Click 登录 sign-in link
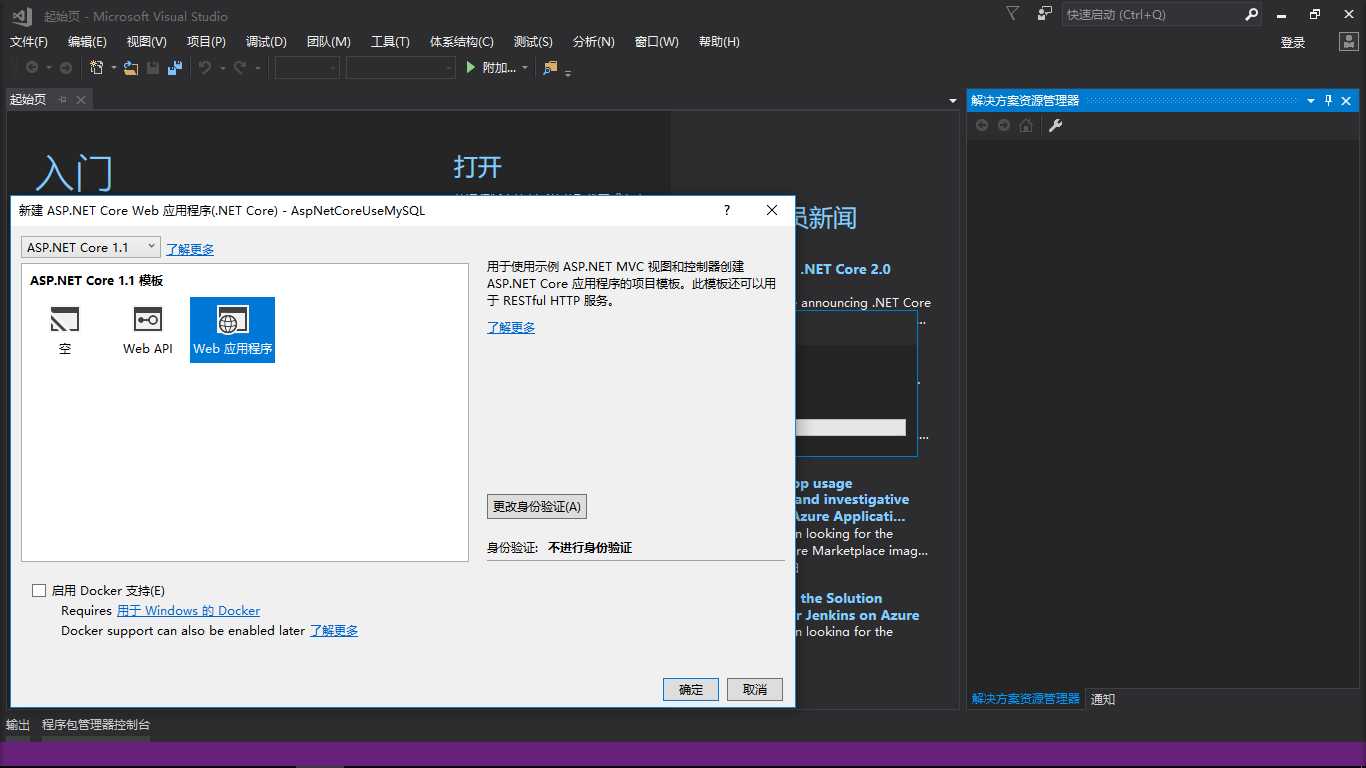The height and width of the screenshot is (768, 1366). (1293, 42)
